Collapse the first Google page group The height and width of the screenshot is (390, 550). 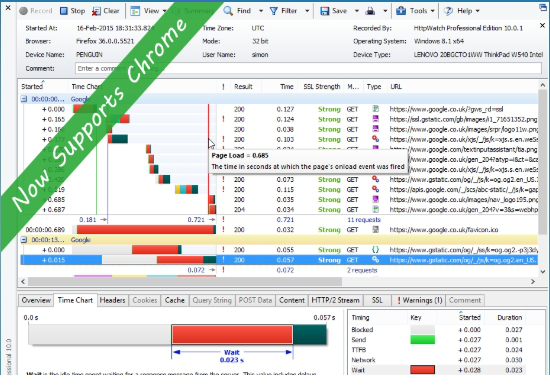pos(24,99)
